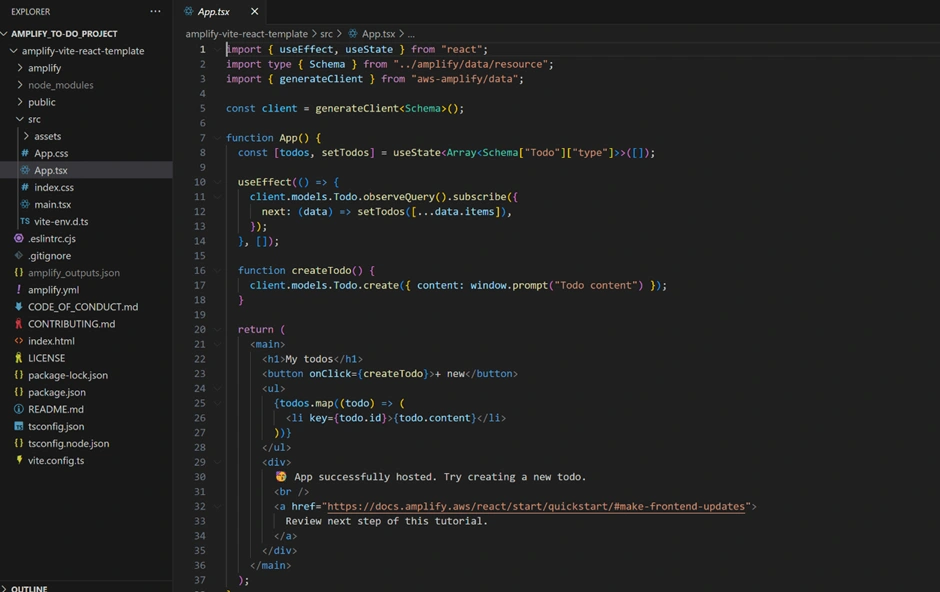
Task: Open README.md info icon
Action: [x=19, y=409]
